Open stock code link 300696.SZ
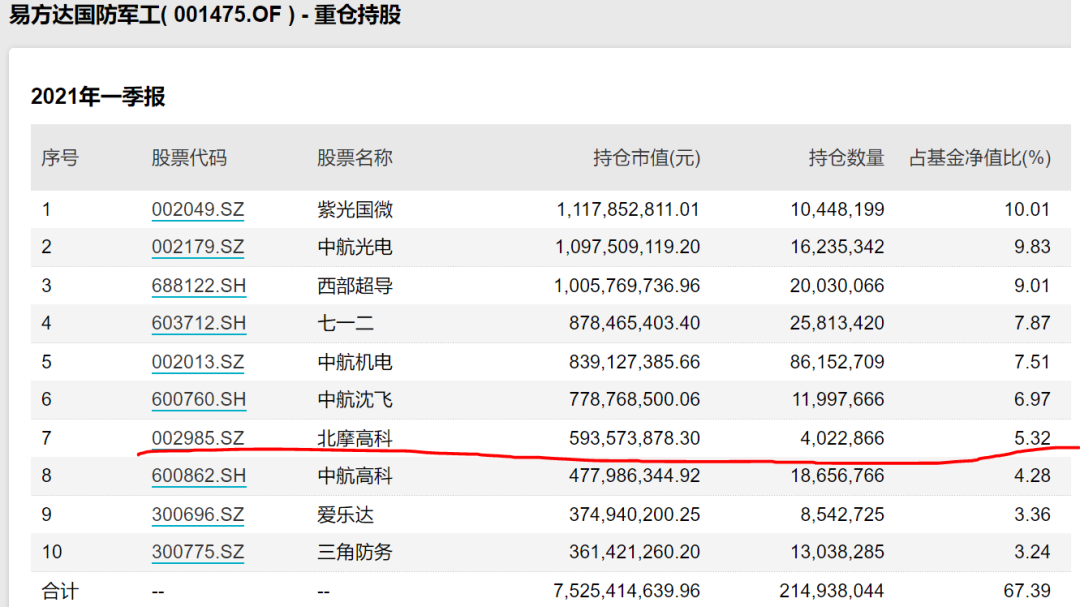The image size is (1080, 607). 198,515
